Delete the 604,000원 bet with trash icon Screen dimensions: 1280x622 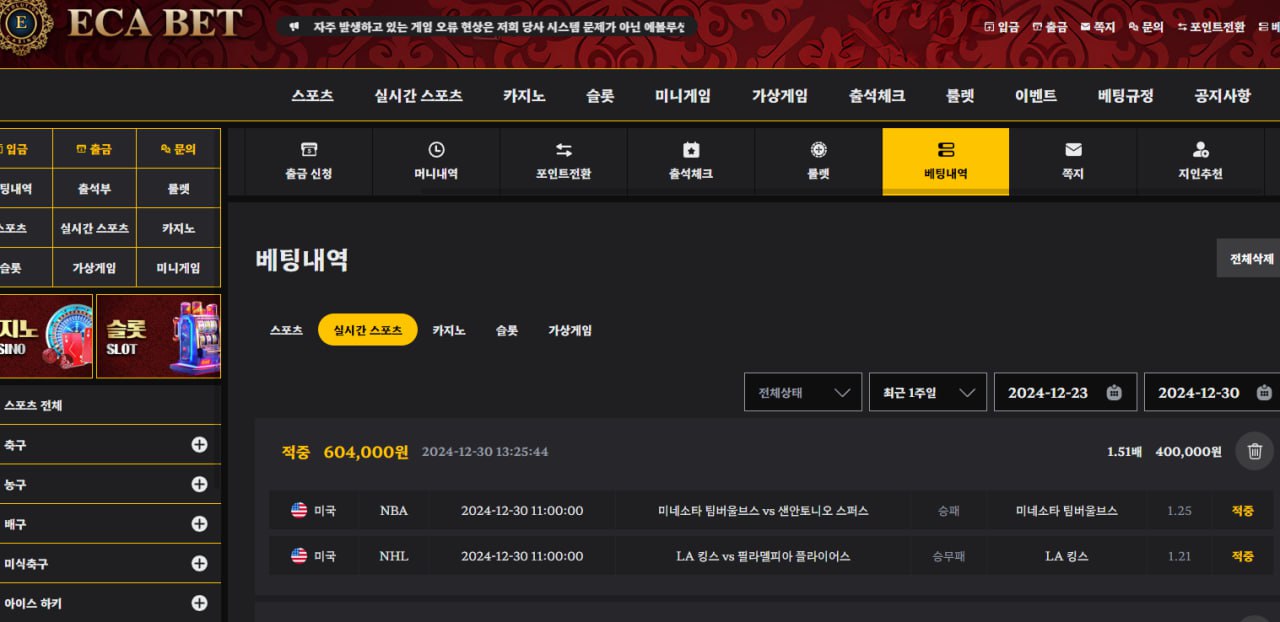coord(1254,451)
